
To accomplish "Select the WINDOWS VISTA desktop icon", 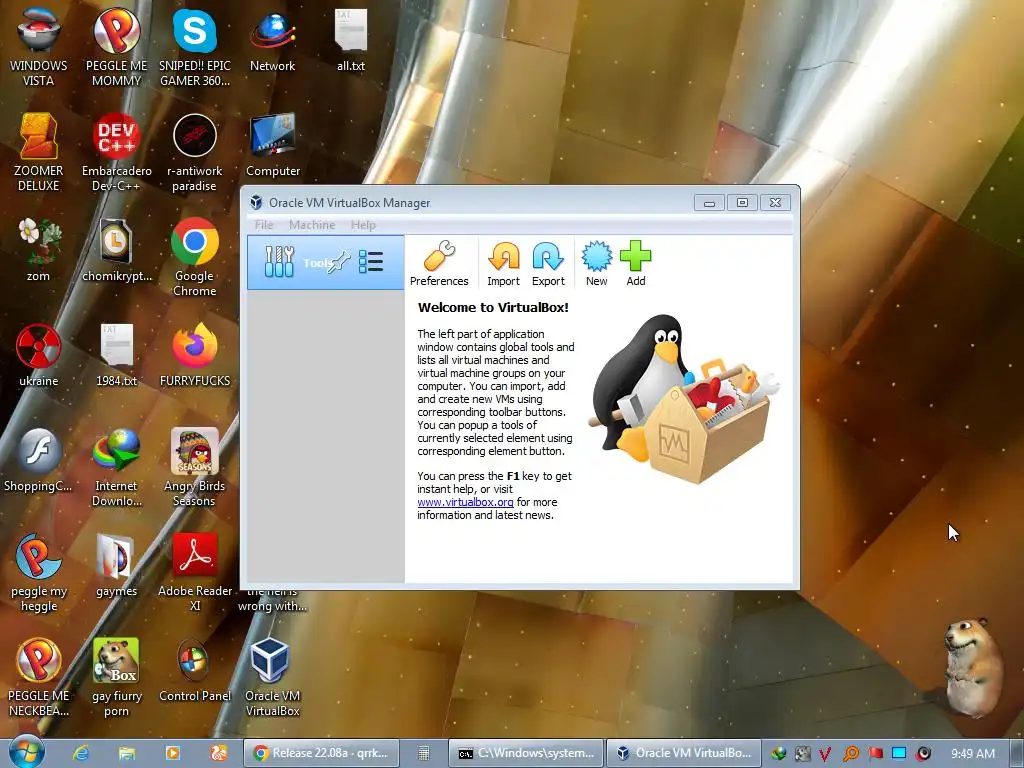I will [x=39, y=47].
